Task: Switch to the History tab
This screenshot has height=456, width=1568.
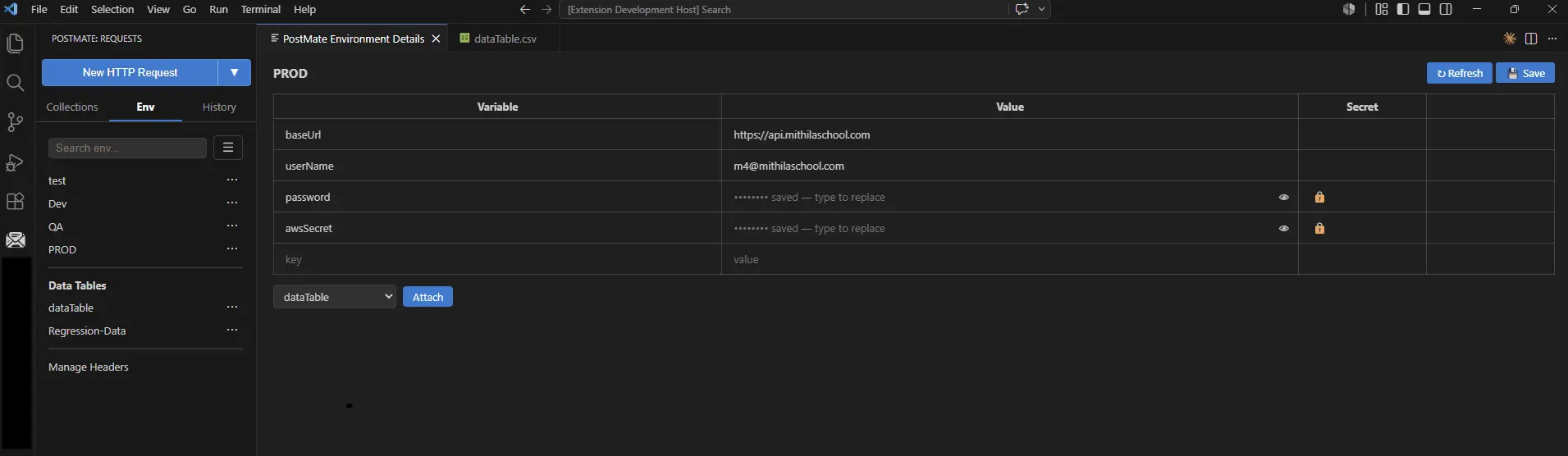Action: click(219, 107)
